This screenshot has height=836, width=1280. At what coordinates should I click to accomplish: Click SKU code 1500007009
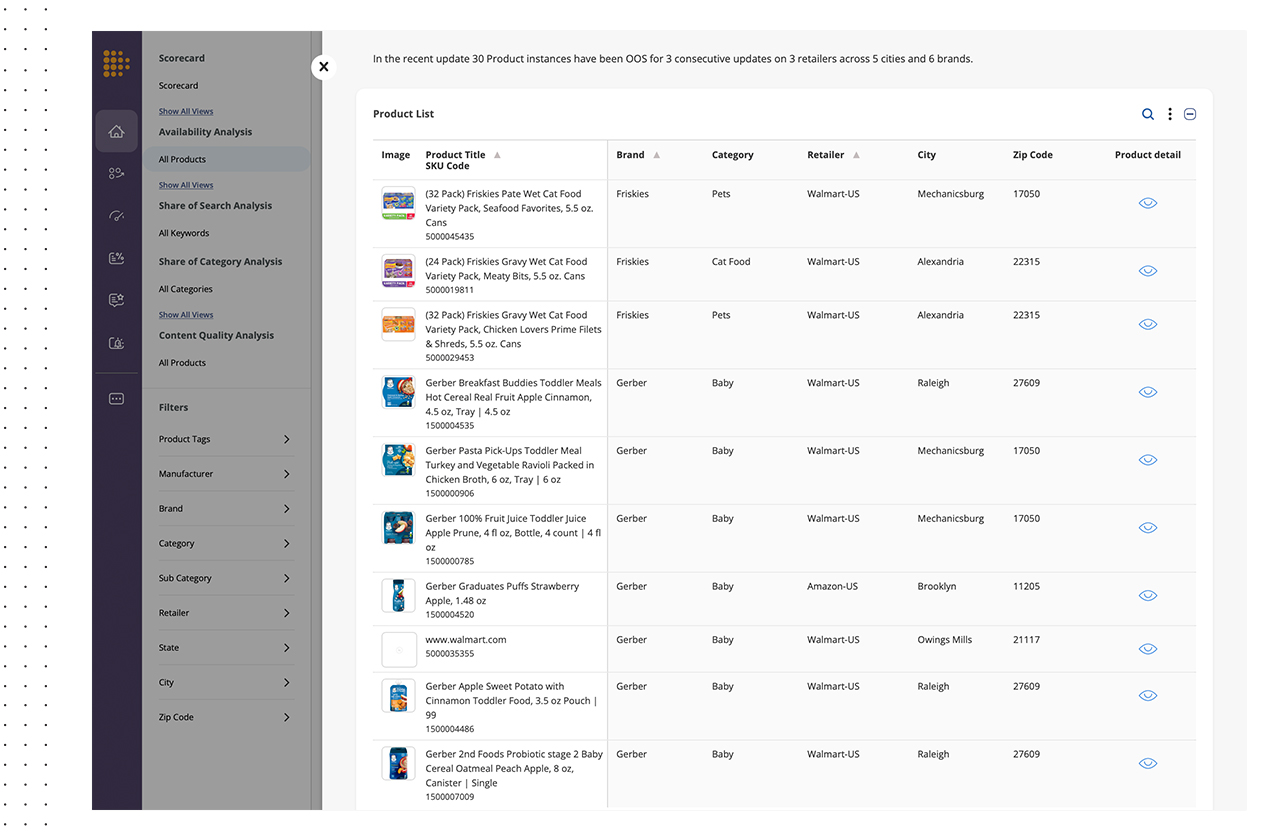(x=450, y=797)
